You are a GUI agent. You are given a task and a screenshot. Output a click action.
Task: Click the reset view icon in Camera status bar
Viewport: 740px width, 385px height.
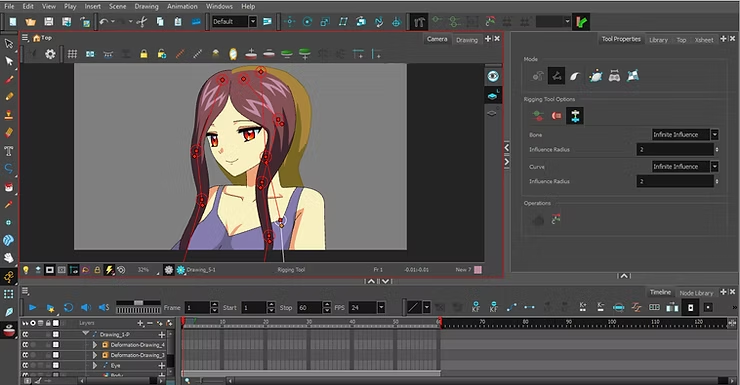pyautogui.click(x=121, y=270)
